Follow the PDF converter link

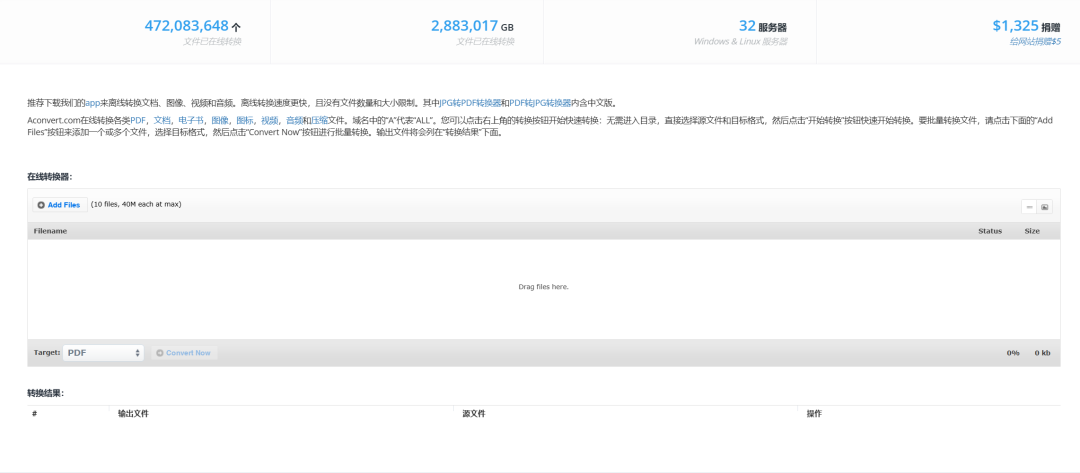click(138, 120)
